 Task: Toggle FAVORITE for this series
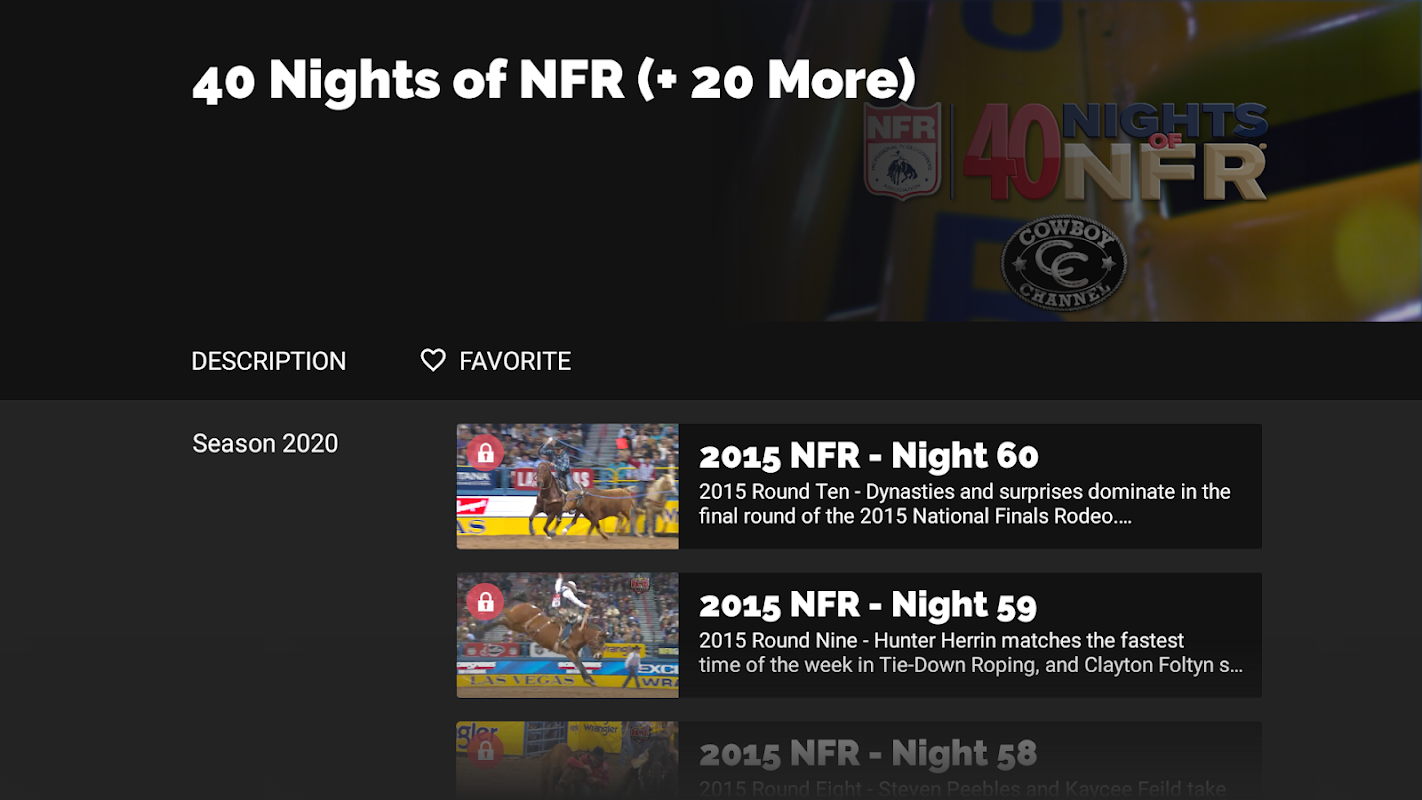pos(496,361)
